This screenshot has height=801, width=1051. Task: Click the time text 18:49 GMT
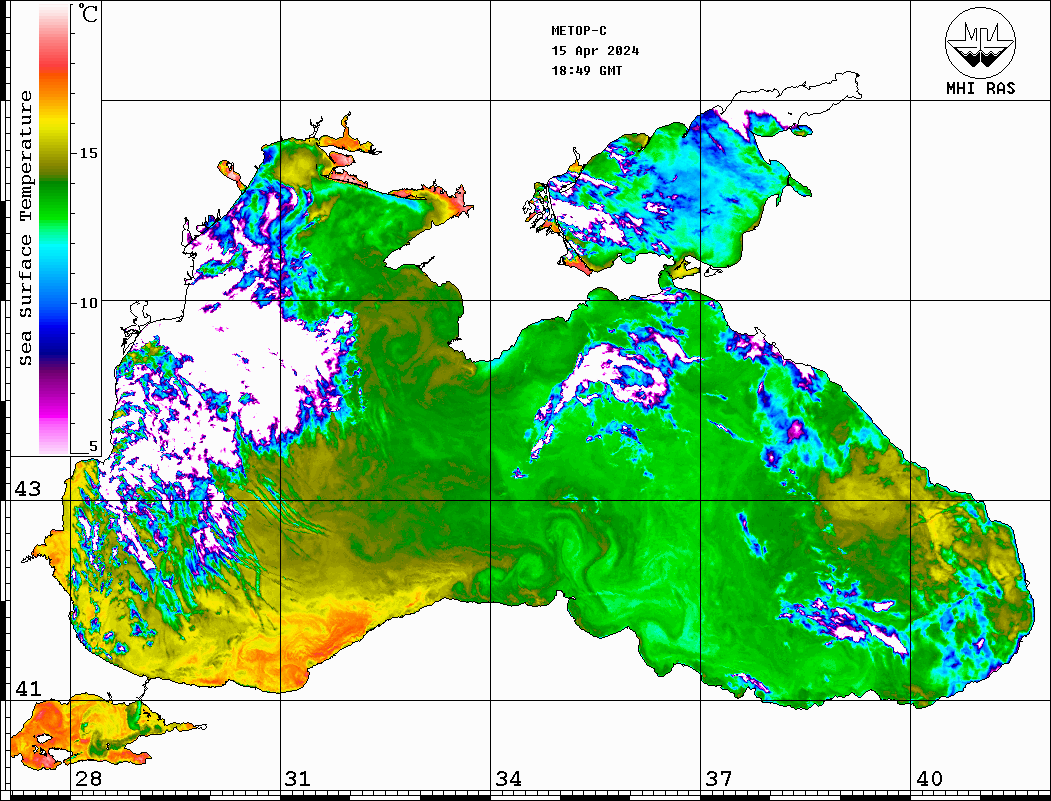(x=587, y=70)
